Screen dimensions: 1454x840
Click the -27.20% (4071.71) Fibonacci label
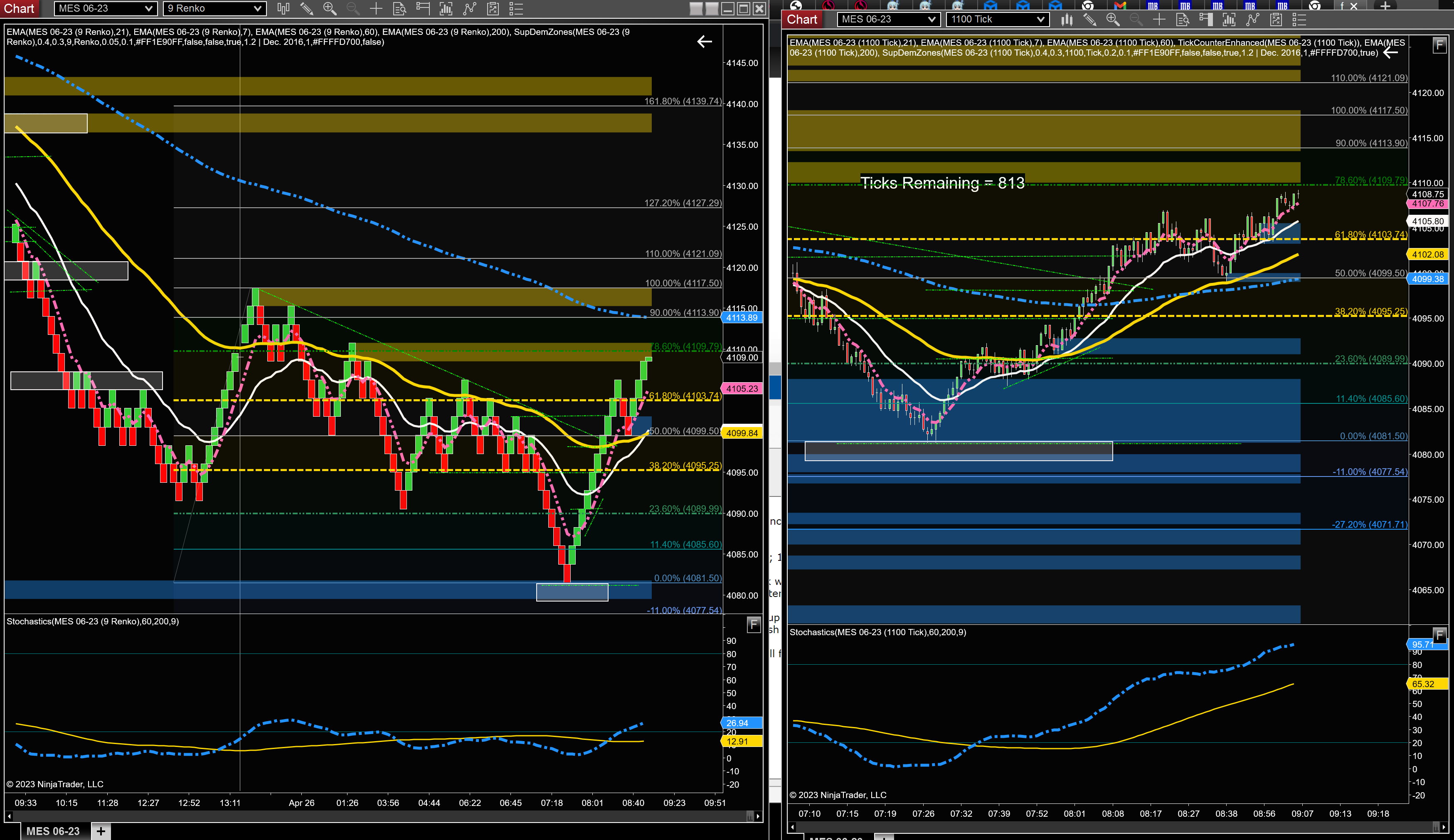pos(1369,525)
